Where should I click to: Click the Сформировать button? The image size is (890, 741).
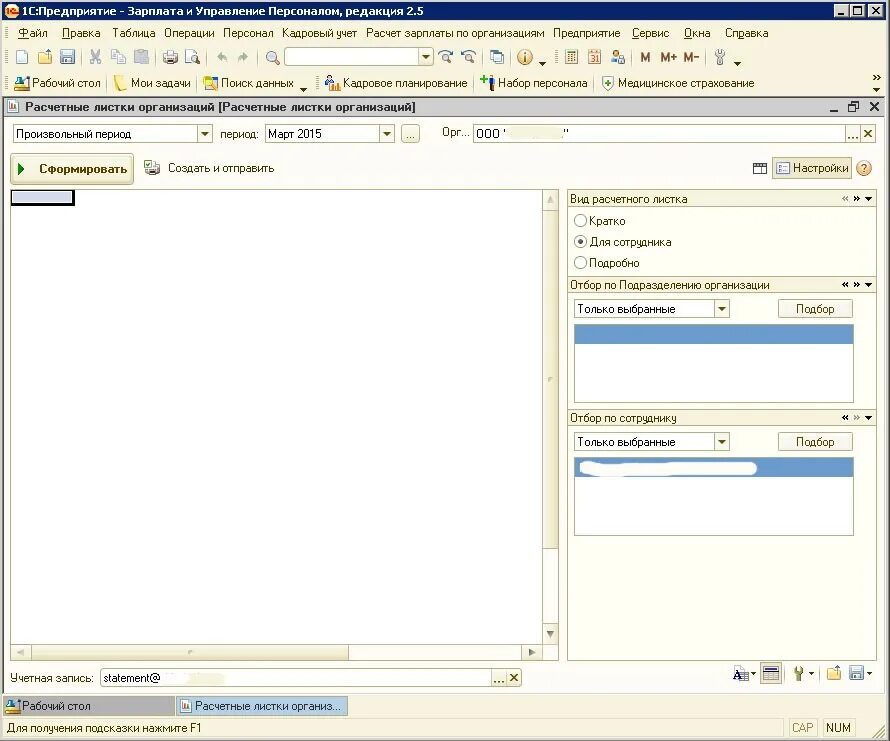[x=72, y=169]
